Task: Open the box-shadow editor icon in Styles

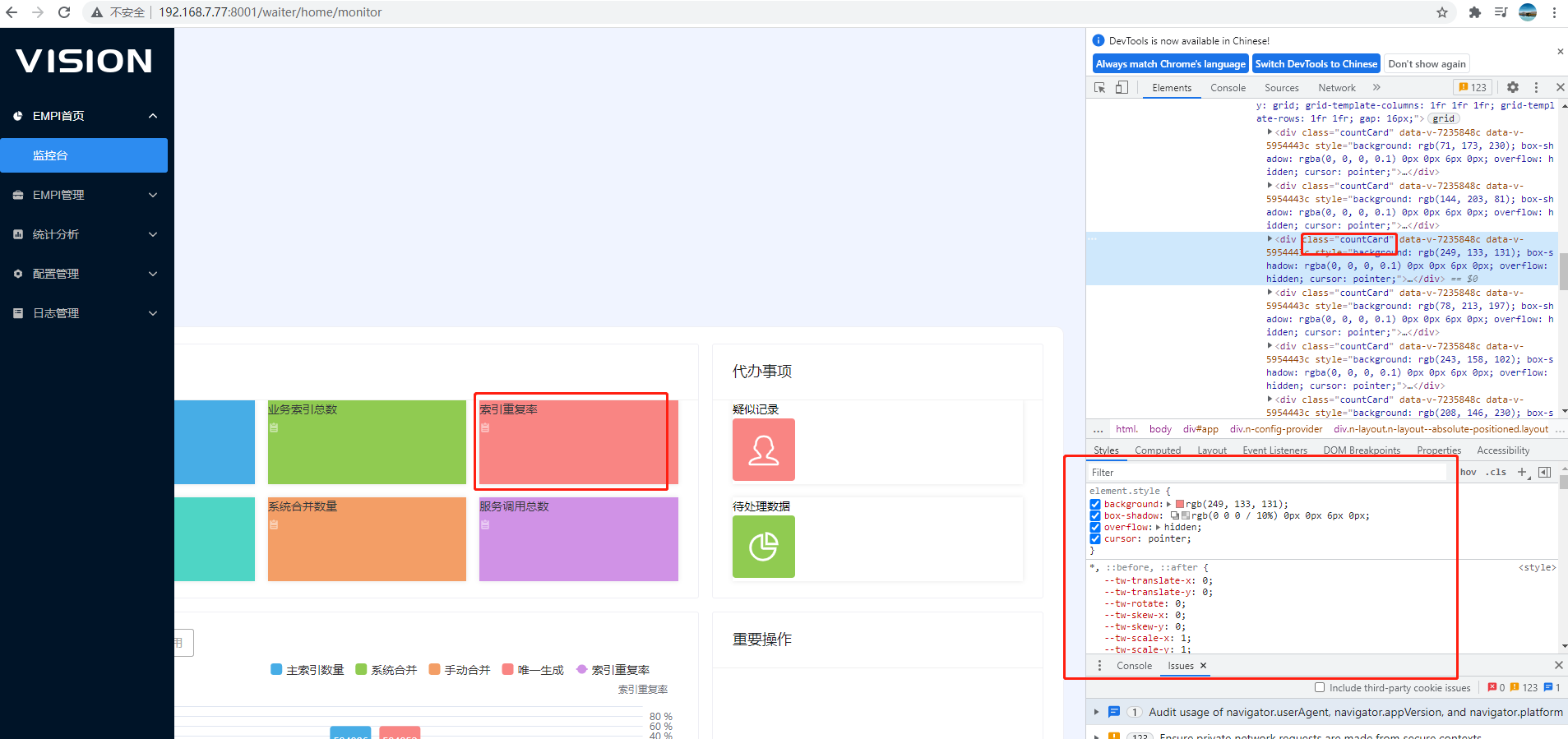Action: (x=1175, y=516)
